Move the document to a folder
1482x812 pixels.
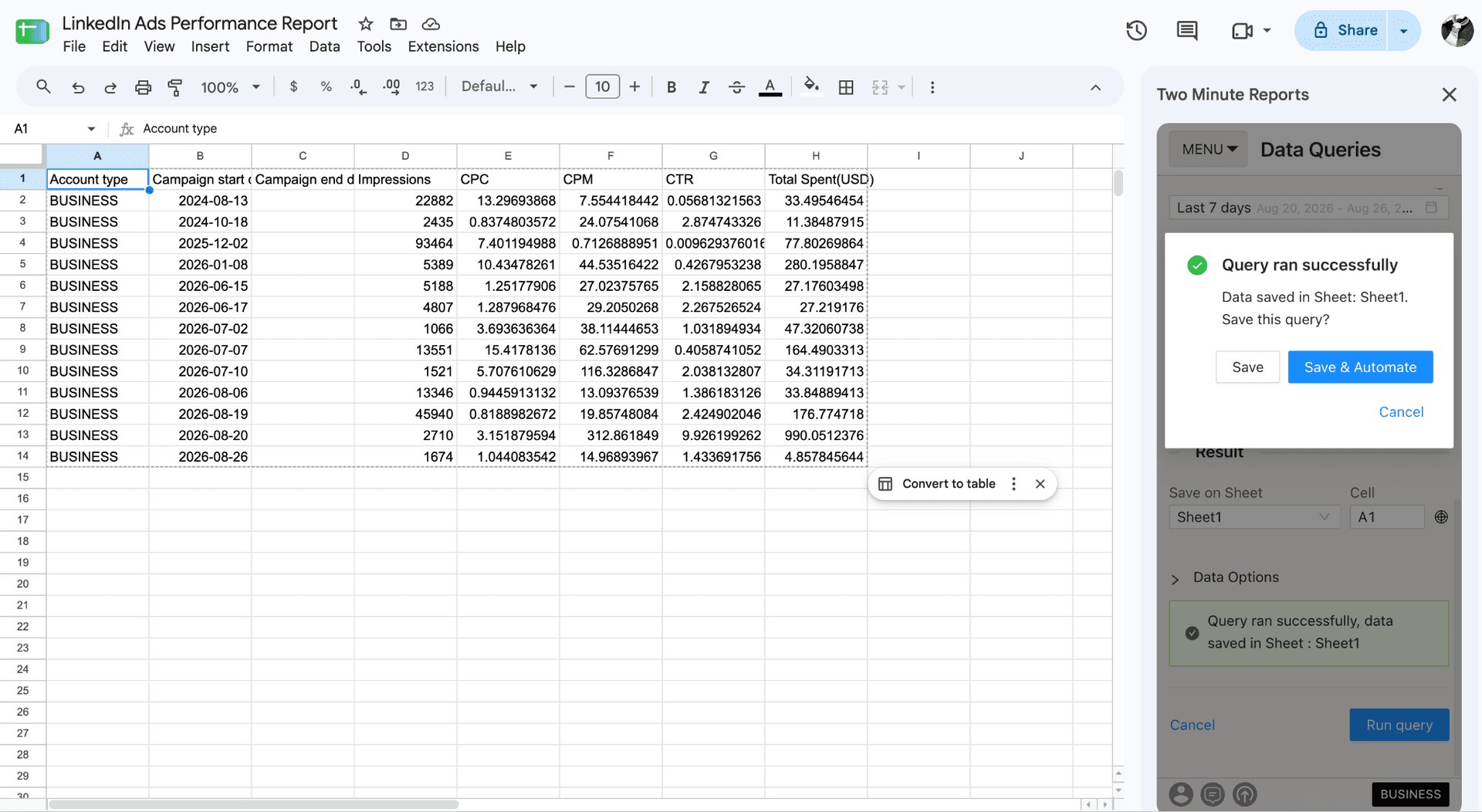[x=398, y=24]
